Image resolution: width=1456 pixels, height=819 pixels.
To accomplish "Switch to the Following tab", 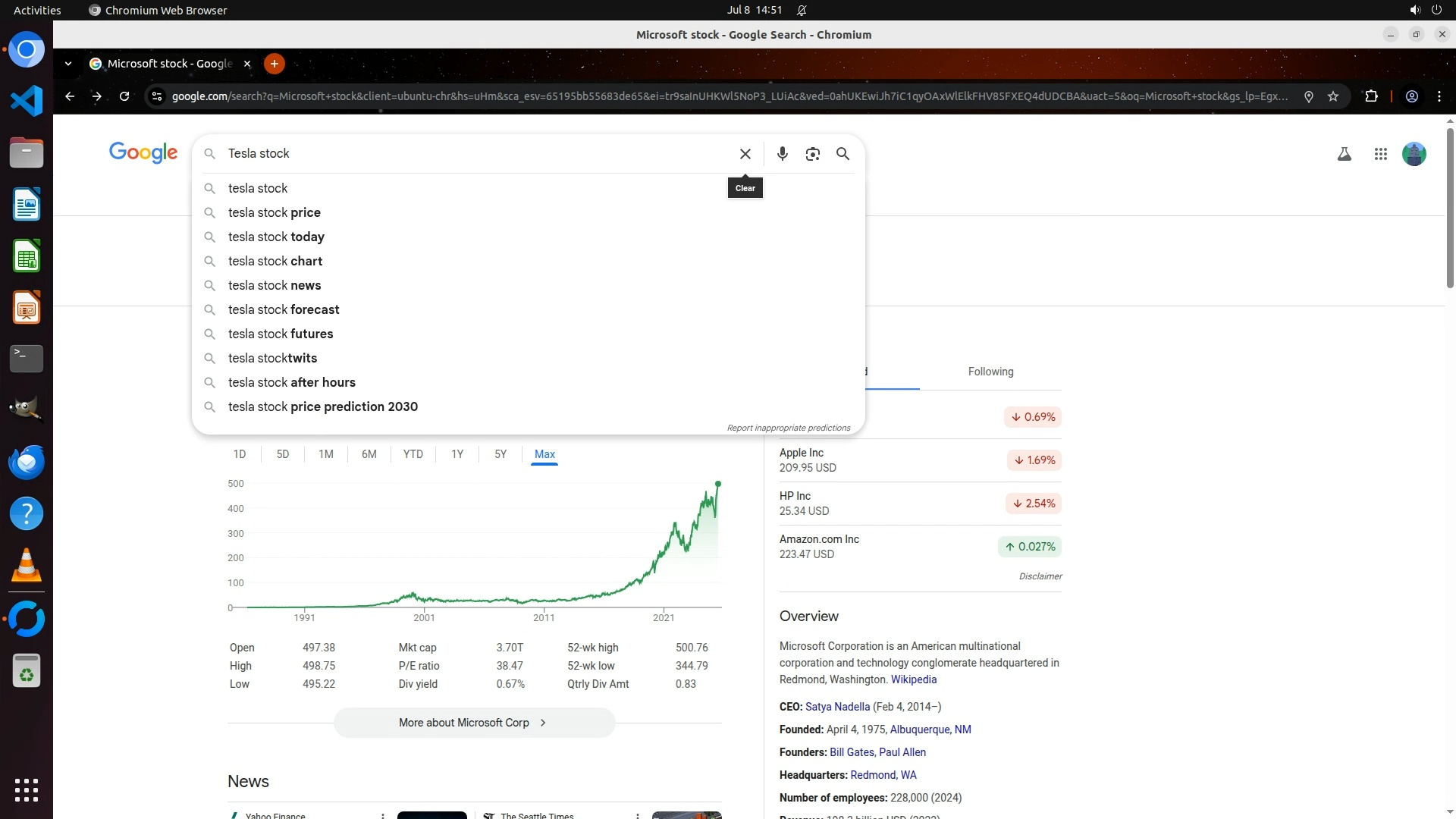I will coord(990,372).
